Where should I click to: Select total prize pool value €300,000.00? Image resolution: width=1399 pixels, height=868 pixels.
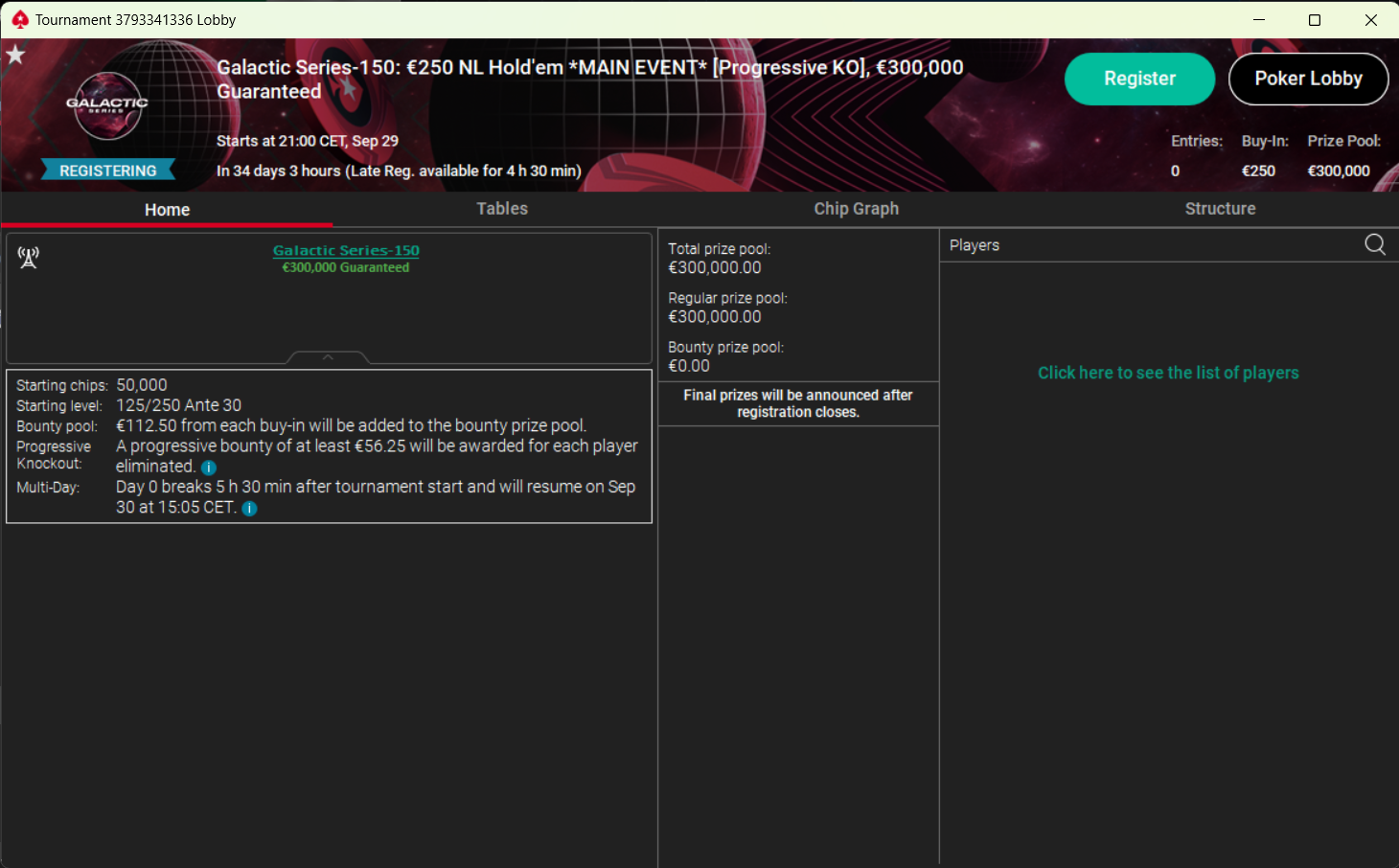coord(715,268)
